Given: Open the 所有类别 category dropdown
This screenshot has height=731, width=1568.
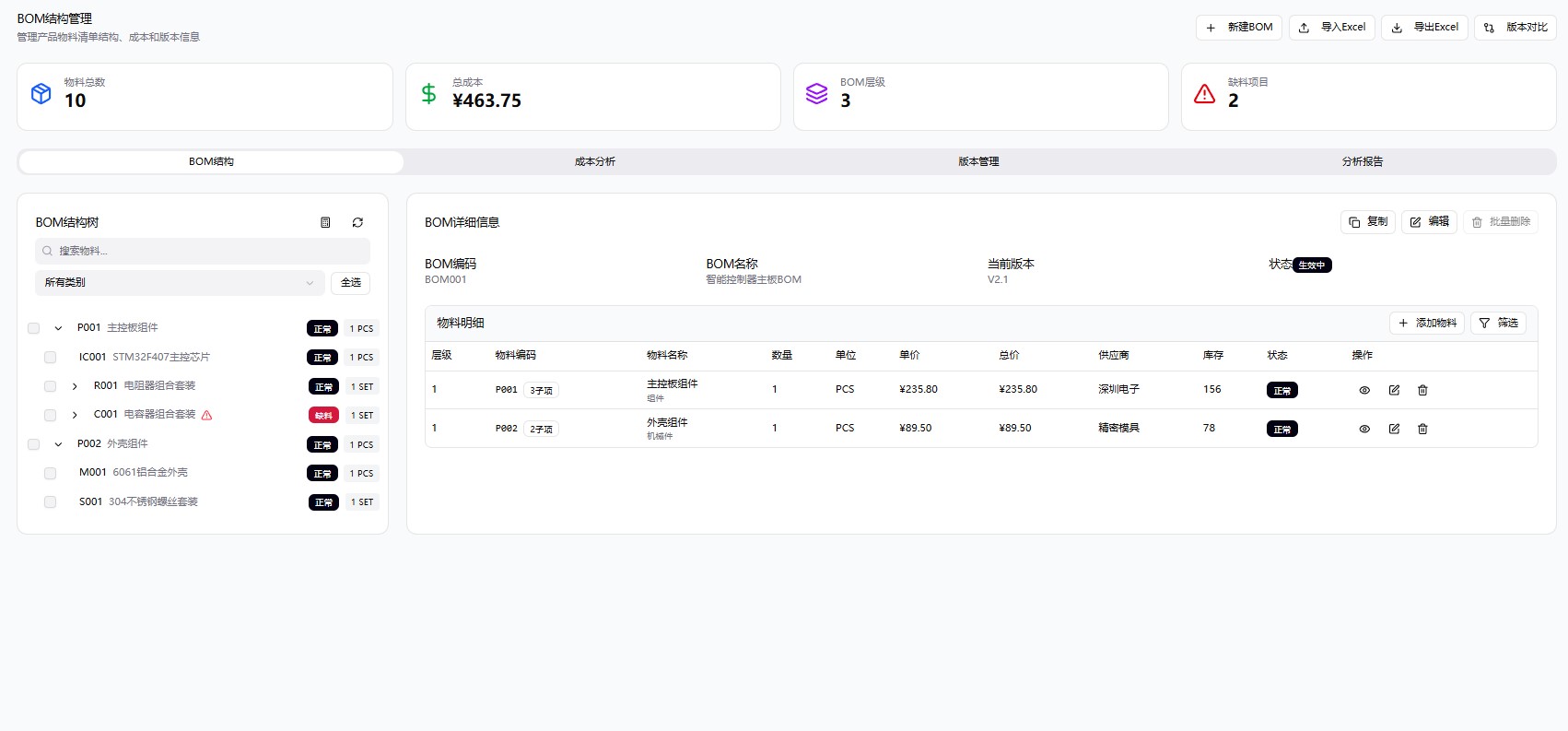Looking at the screenshot, I should 180,283.
